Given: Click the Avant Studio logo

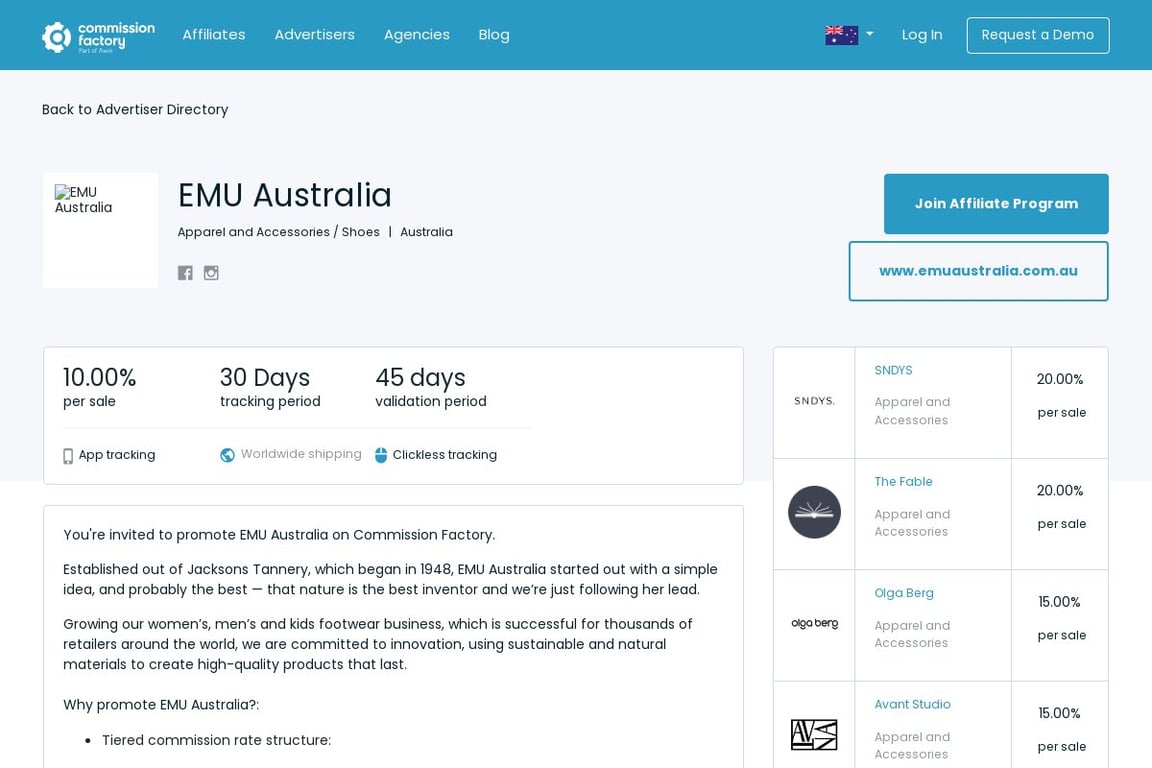Looking at the screenshot, I should coord(814,735).
